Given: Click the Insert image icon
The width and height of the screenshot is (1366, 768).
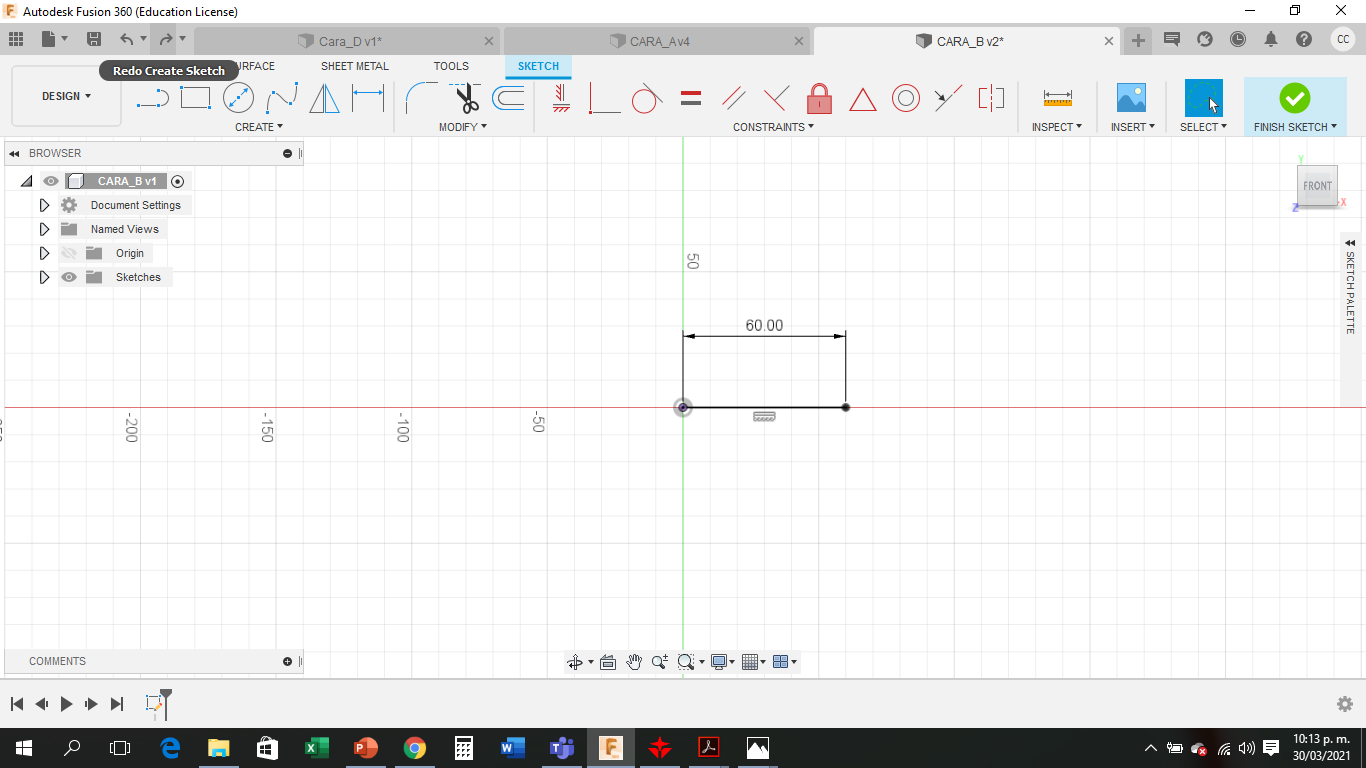Looking at the screenshot, I should [1131, 98].
